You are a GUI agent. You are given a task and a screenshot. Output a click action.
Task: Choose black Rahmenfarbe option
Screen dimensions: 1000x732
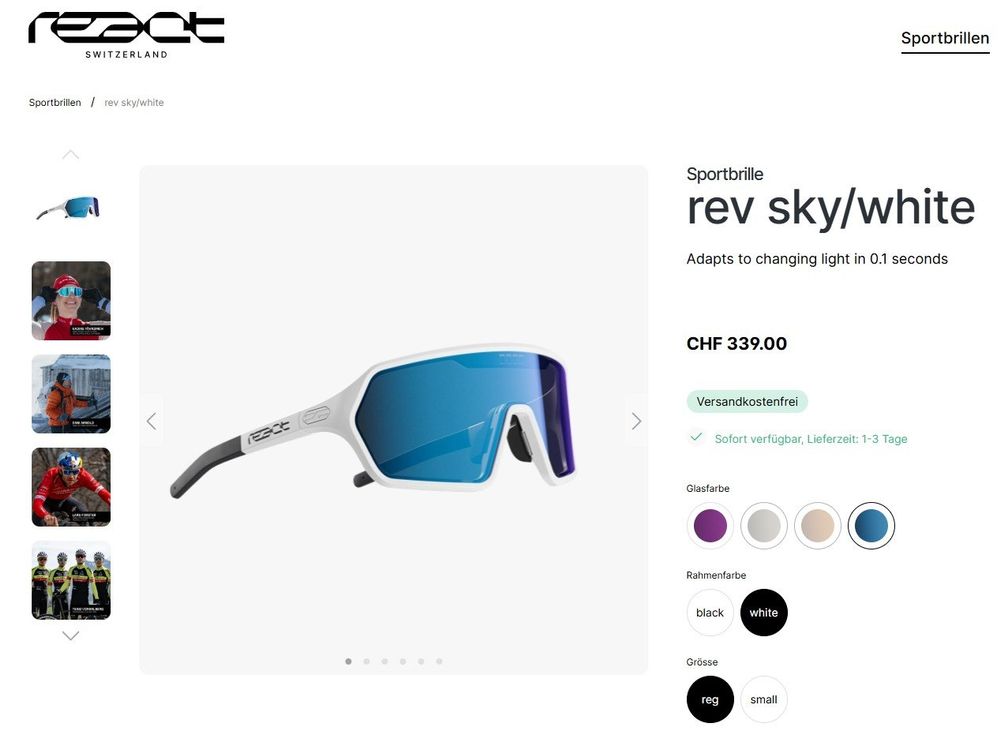(710, 612)
